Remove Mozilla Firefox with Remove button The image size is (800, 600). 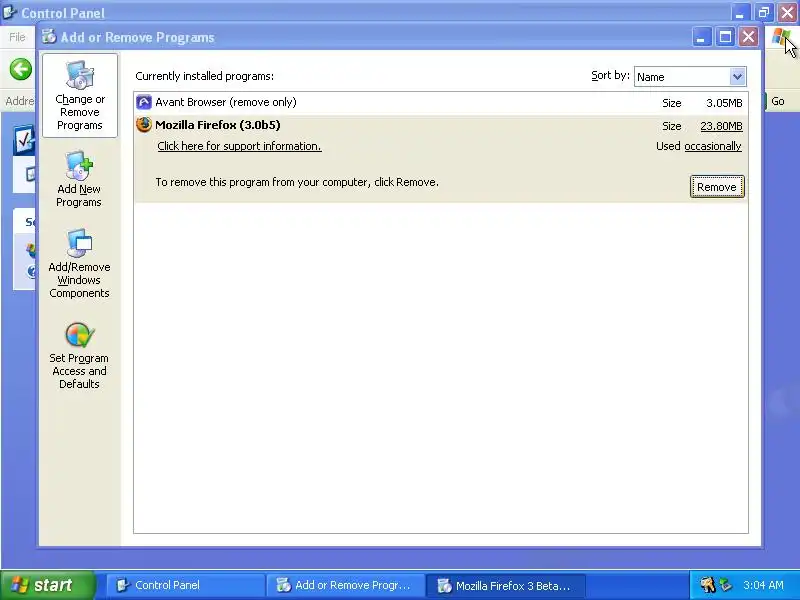[x=717, y=187]
